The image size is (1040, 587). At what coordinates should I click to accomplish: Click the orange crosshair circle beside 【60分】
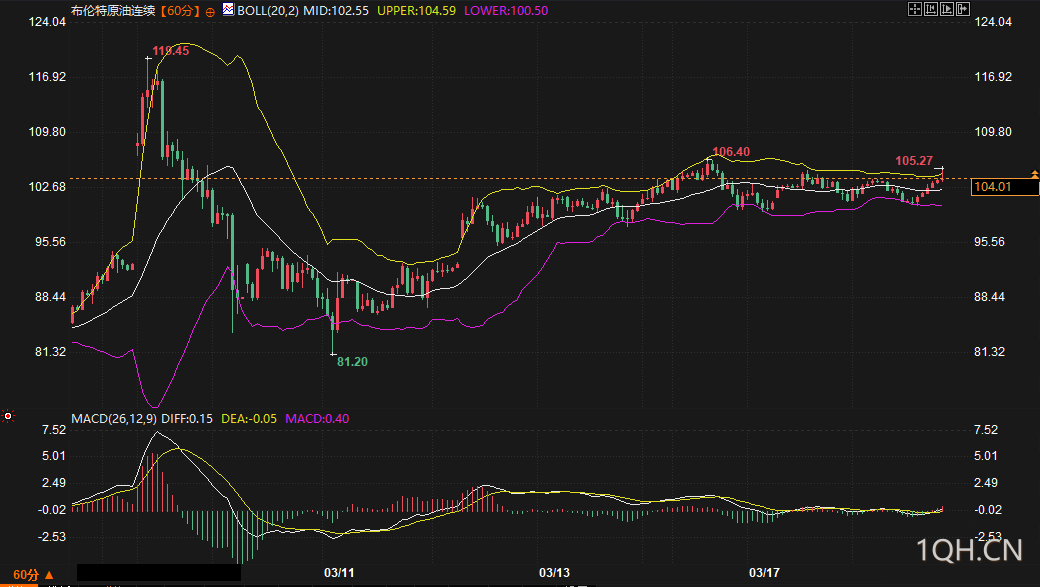pyautogui.click(x=210, y=11)
